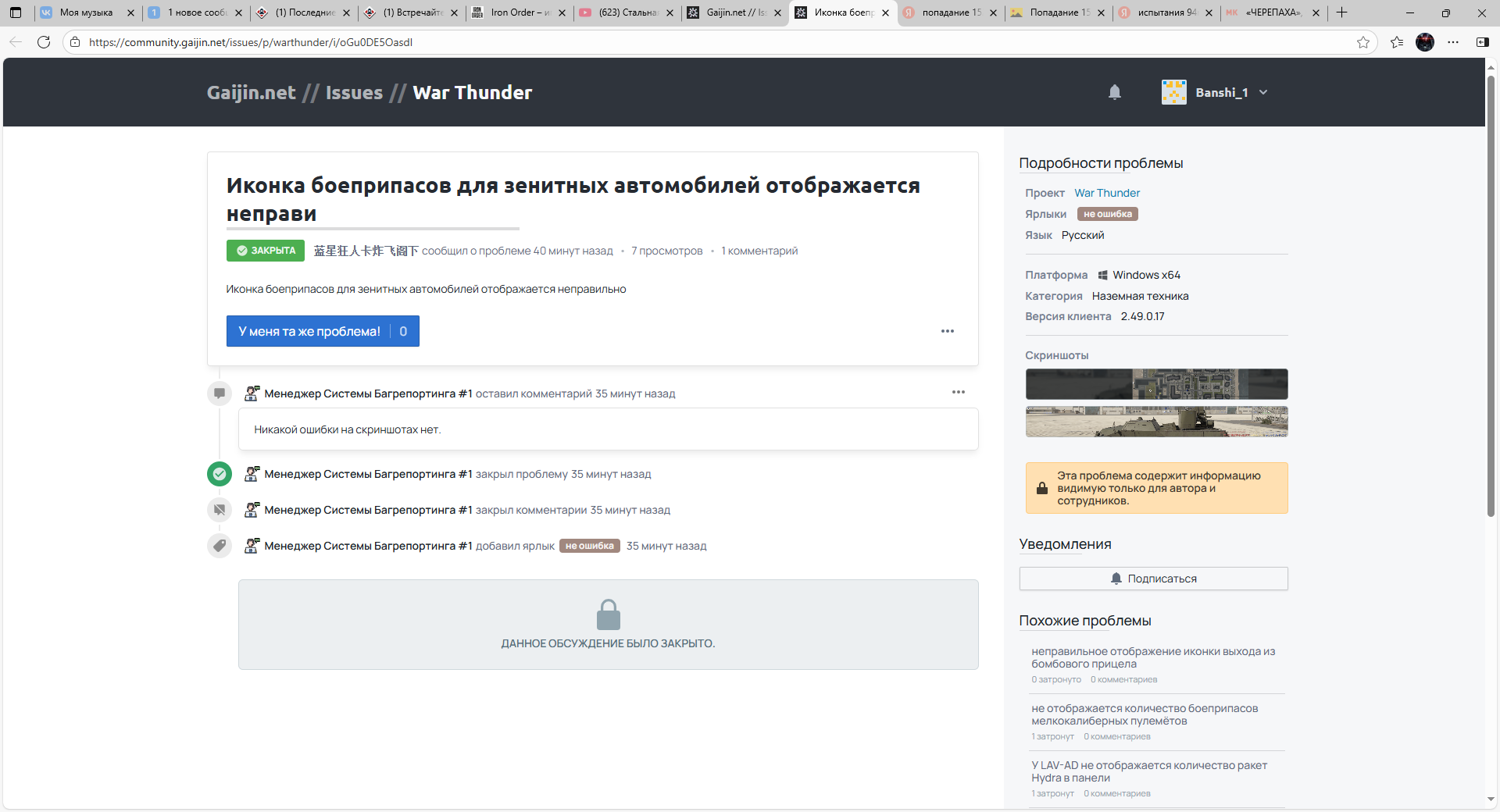Click the green ЗАКРЫТА status badge
This screenshot has height=812, width=1500.
click(266, 251)
